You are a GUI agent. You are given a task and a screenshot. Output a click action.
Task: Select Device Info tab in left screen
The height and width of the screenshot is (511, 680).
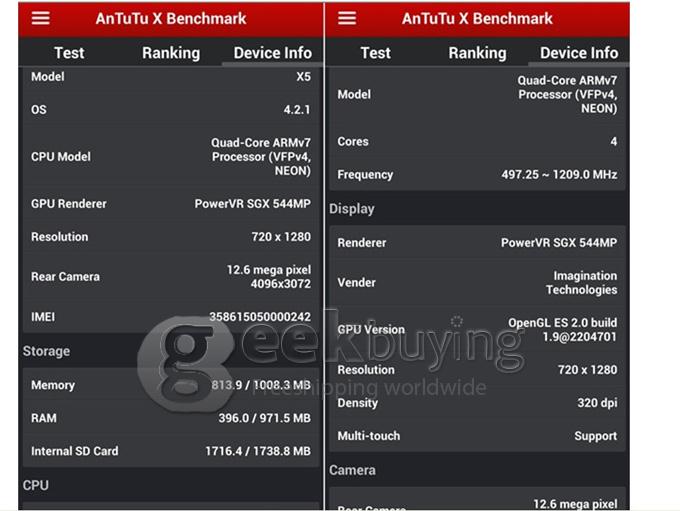272,53
